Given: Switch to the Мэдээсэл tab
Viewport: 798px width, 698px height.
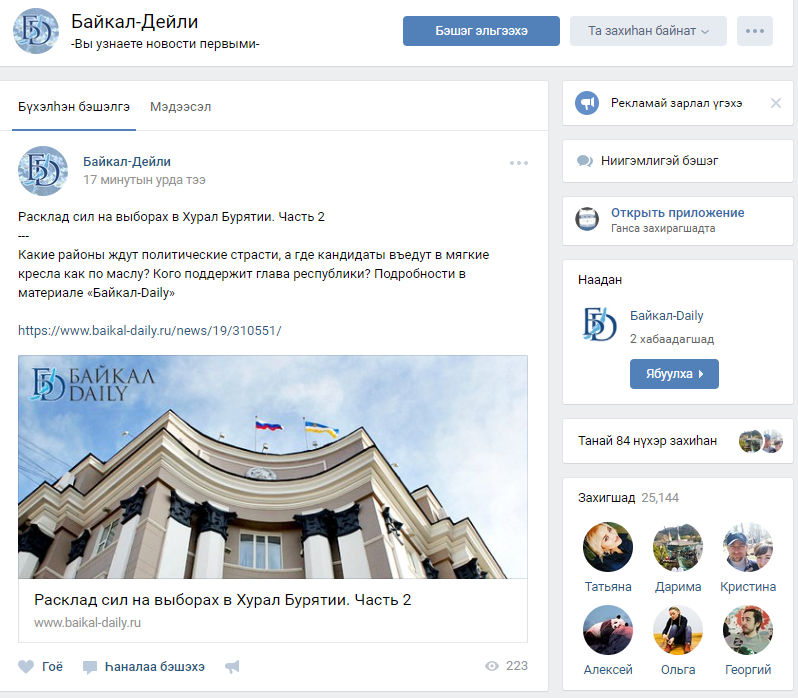Looking at the screenshot, I should pyautogui.click(x=180, y=107).
